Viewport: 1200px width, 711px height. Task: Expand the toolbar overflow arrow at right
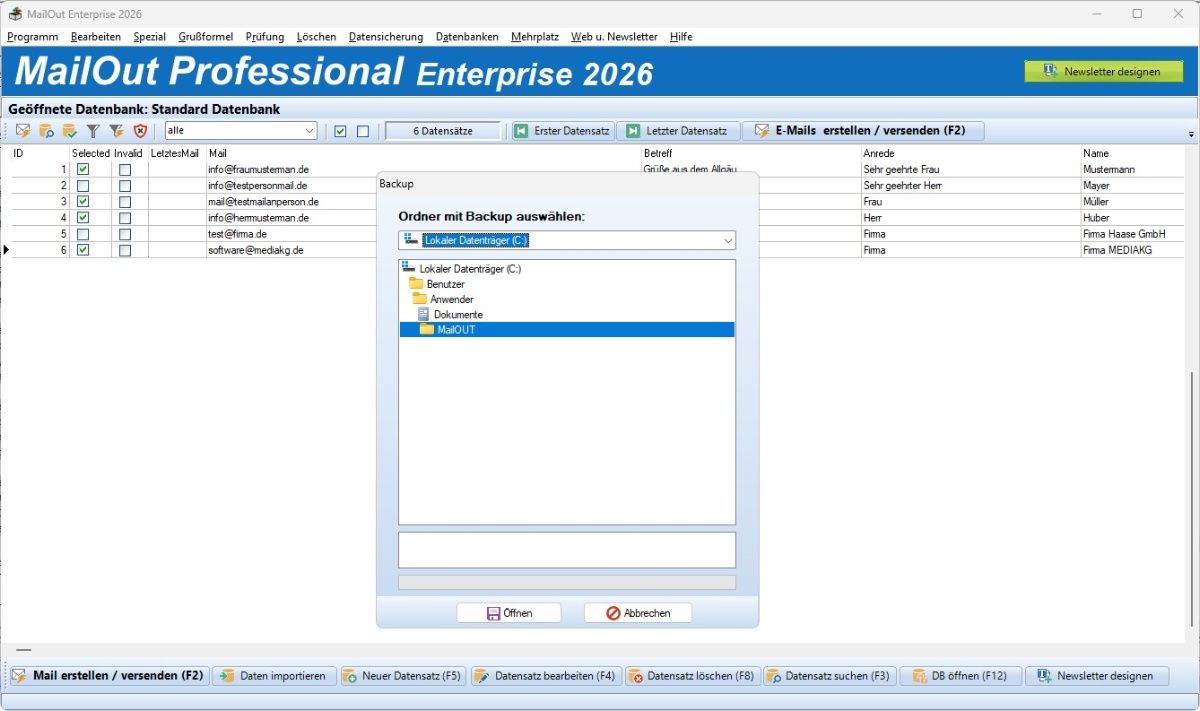(x=1191, y=134)
